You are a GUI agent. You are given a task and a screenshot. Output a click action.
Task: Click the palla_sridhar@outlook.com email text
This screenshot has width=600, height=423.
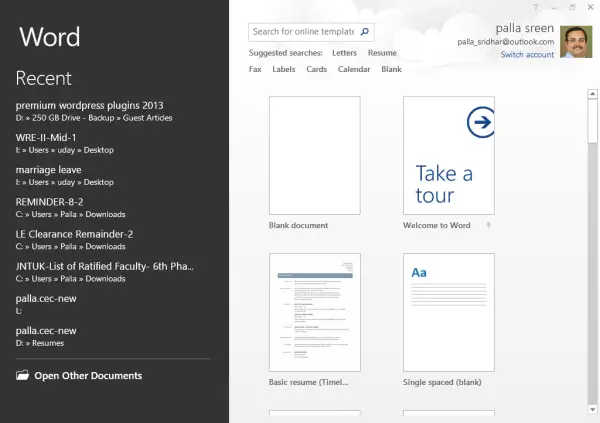pyautogui.click(x=505, y=42)
